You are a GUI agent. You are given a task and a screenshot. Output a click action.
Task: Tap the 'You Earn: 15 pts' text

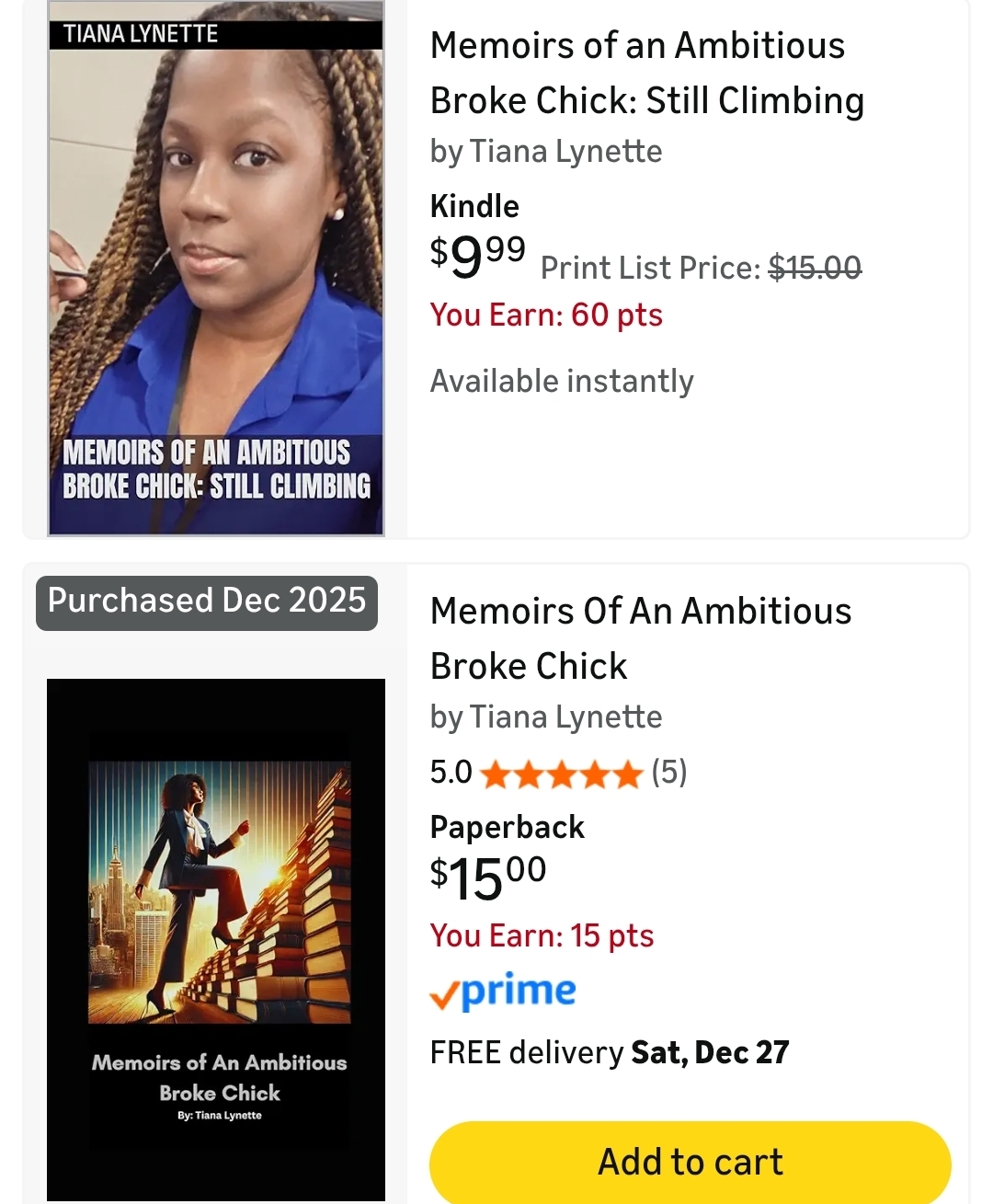[542, 935]
